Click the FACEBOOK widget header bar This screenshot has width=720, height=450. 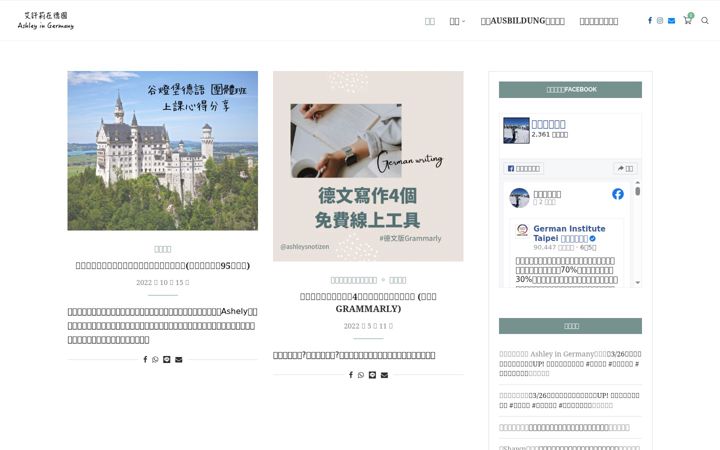click(x=570, y=90)
